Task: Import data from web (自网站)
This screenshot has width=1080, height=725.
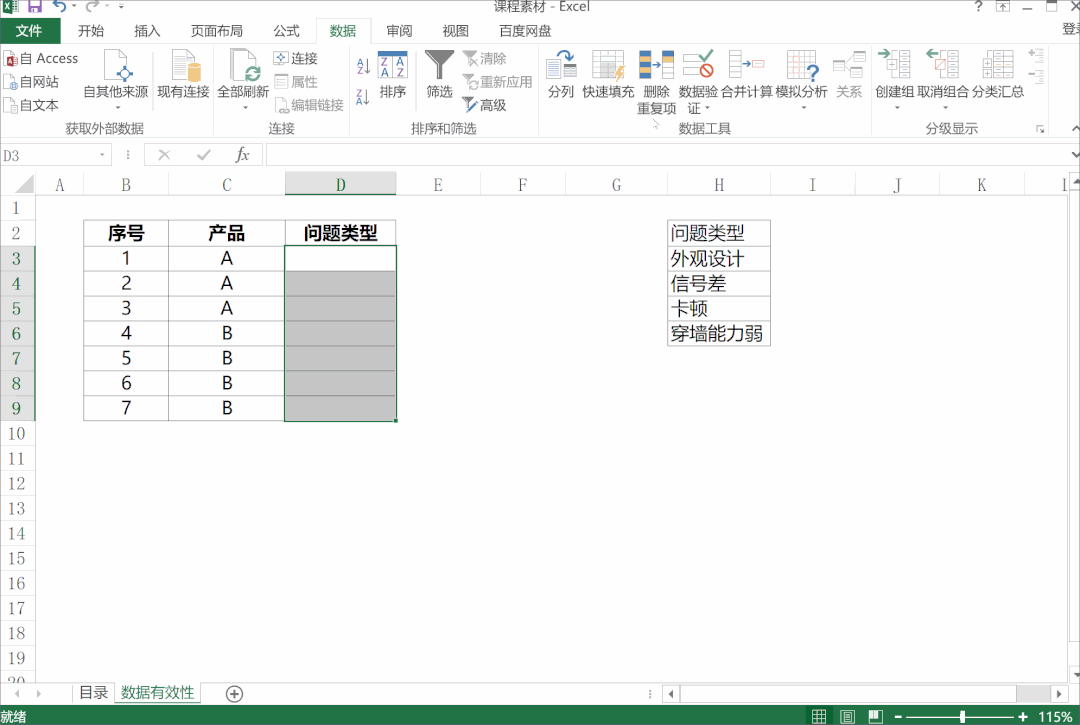Action: (32, 82)
